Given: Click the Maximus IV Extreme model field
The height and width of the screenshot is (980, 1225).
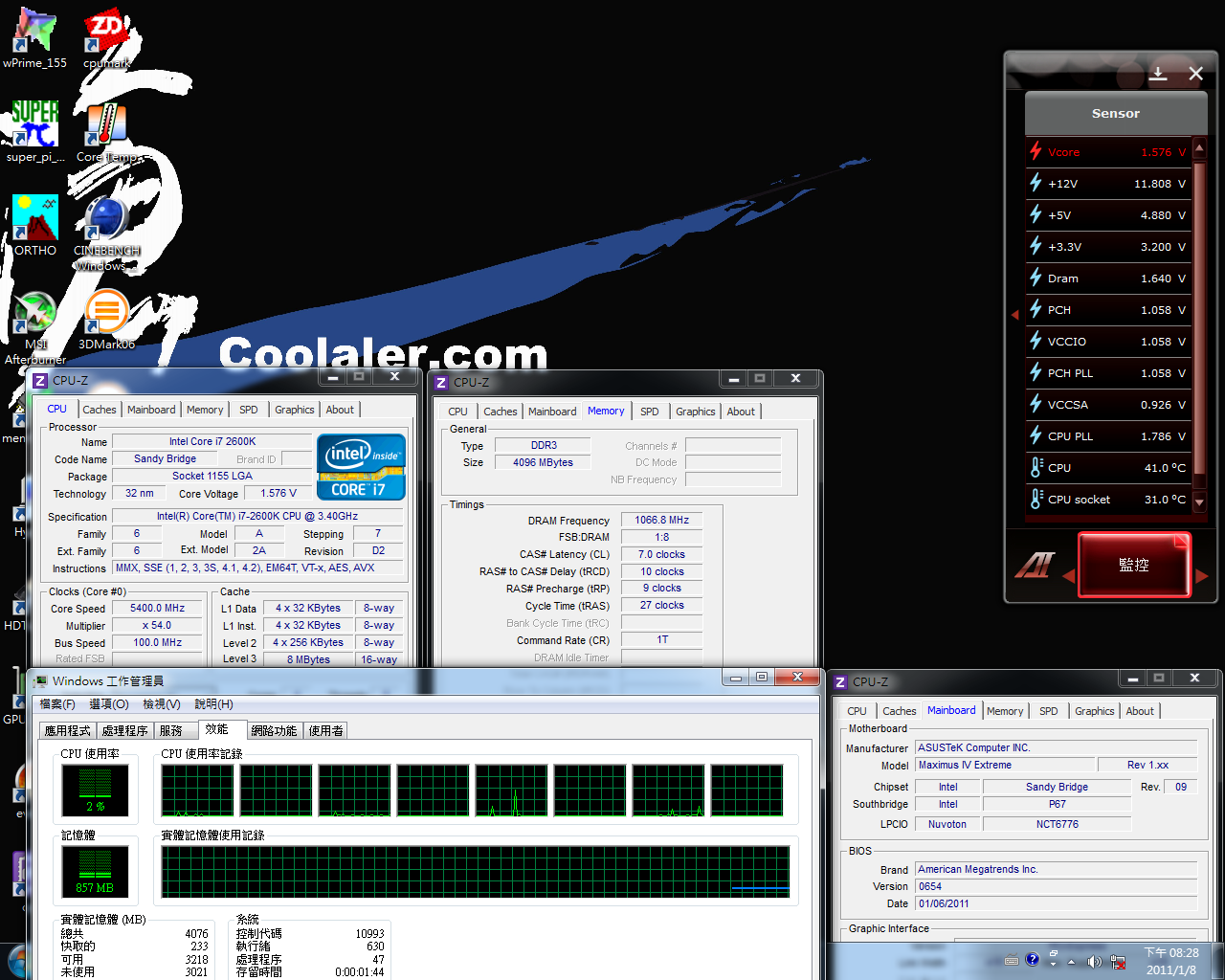Looking at the screenshot, I should point(1006,766).
